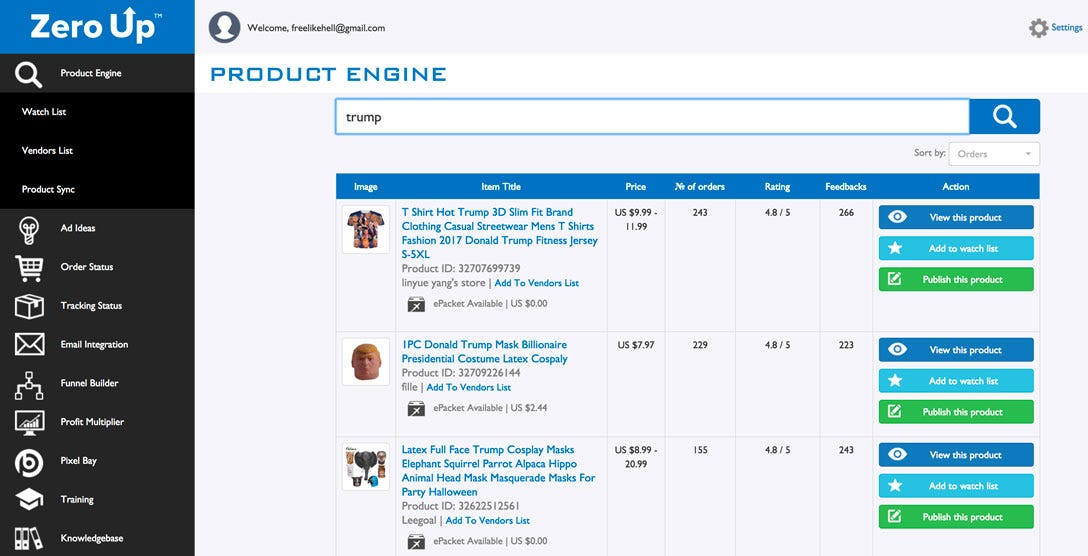1088x556 pixels.
Task: Click the Trump mask product thumbnail
Action: 366,362
